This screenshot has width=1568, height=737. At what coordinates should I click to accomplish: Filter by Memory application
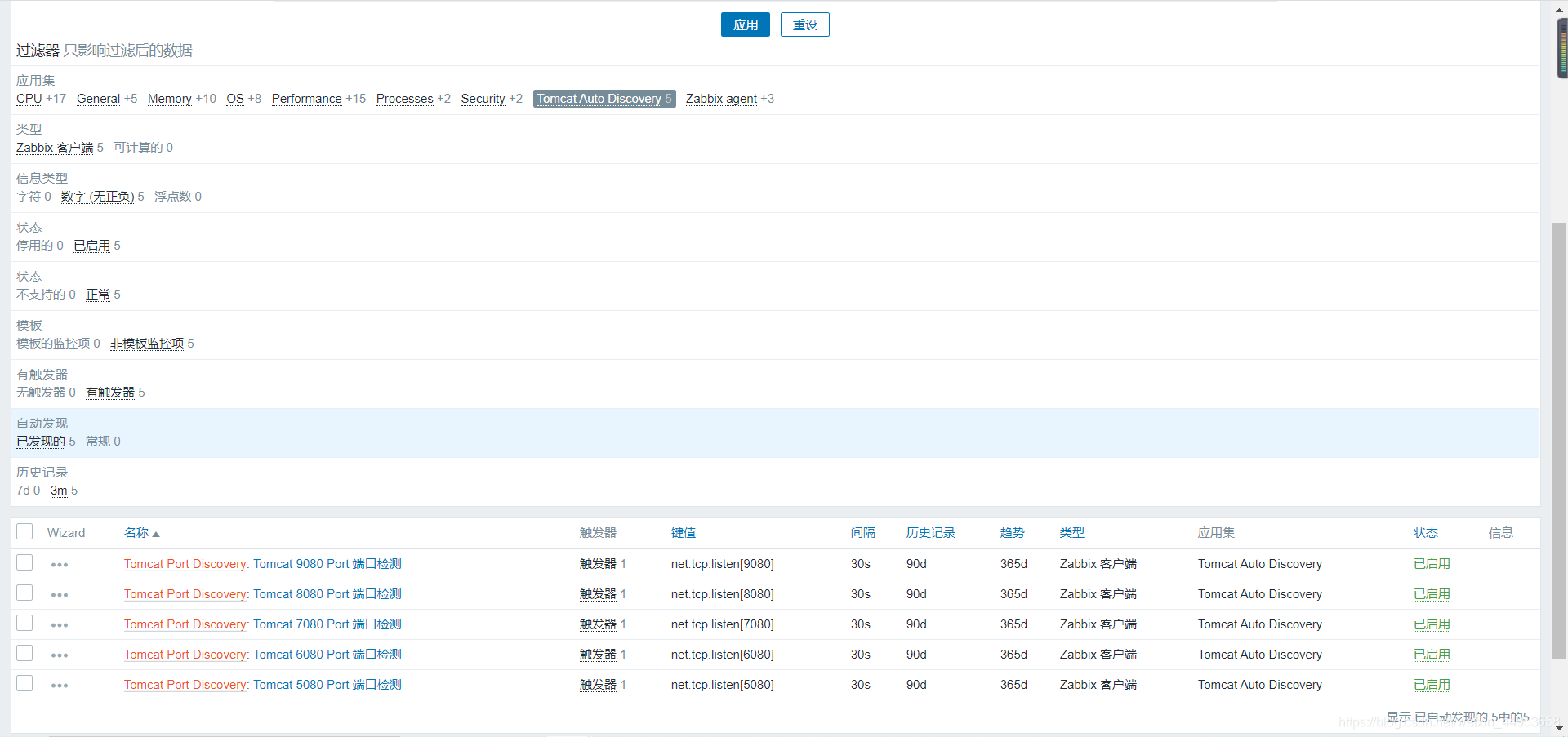click(x=170, y=99)
